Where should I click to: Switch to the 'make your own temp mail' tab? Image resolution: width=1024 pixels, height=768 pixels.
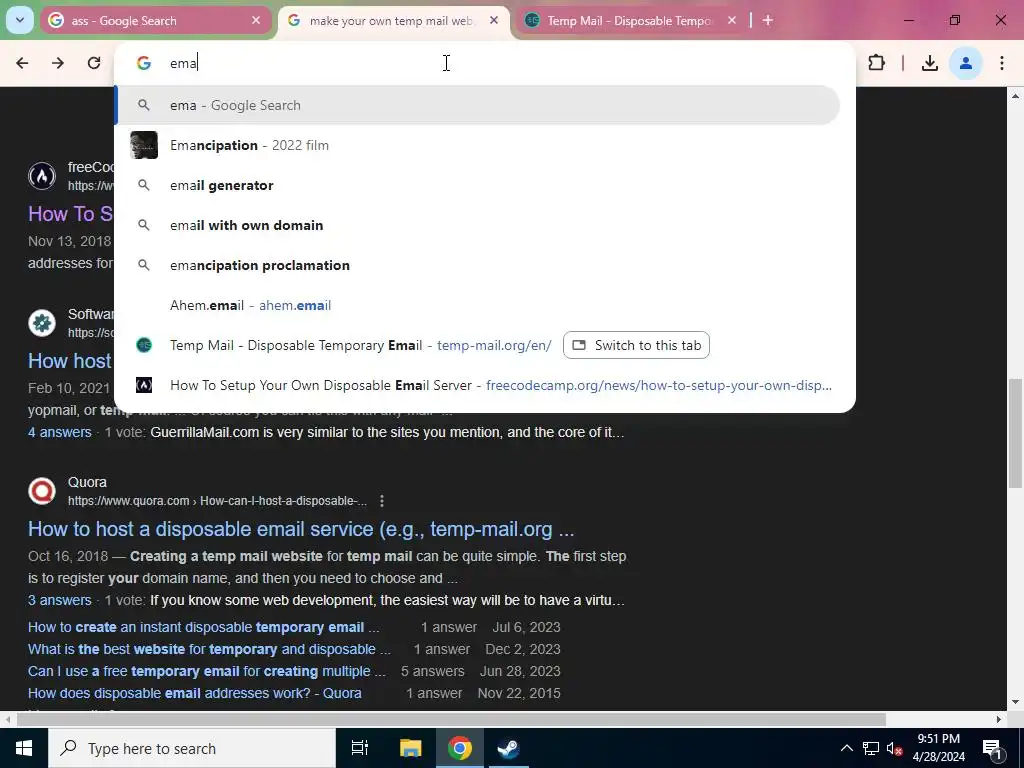tap(392, 21)
